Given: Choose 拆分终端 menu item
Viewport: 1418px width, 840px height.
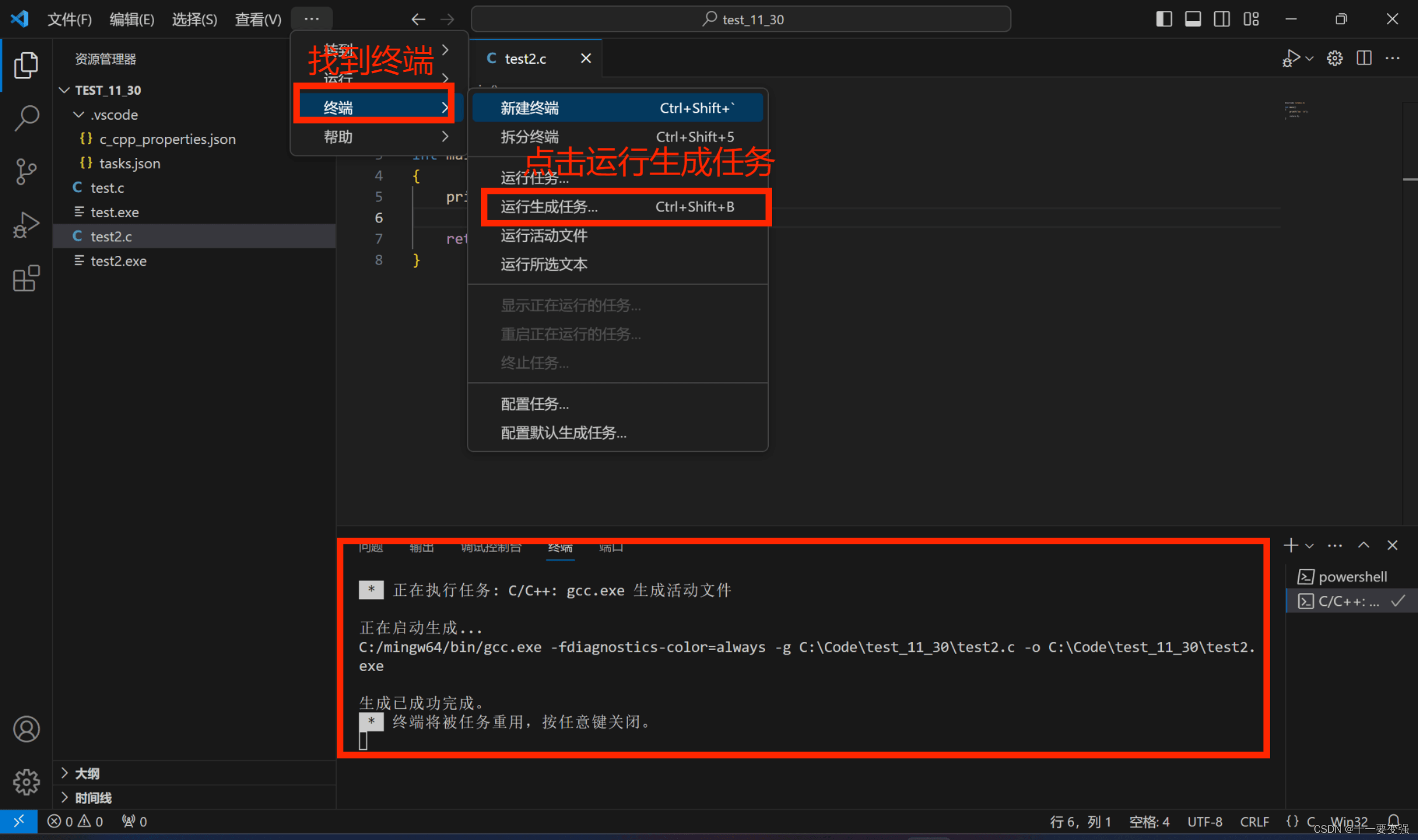Looking at the screenshot, I should pos(618,136).
